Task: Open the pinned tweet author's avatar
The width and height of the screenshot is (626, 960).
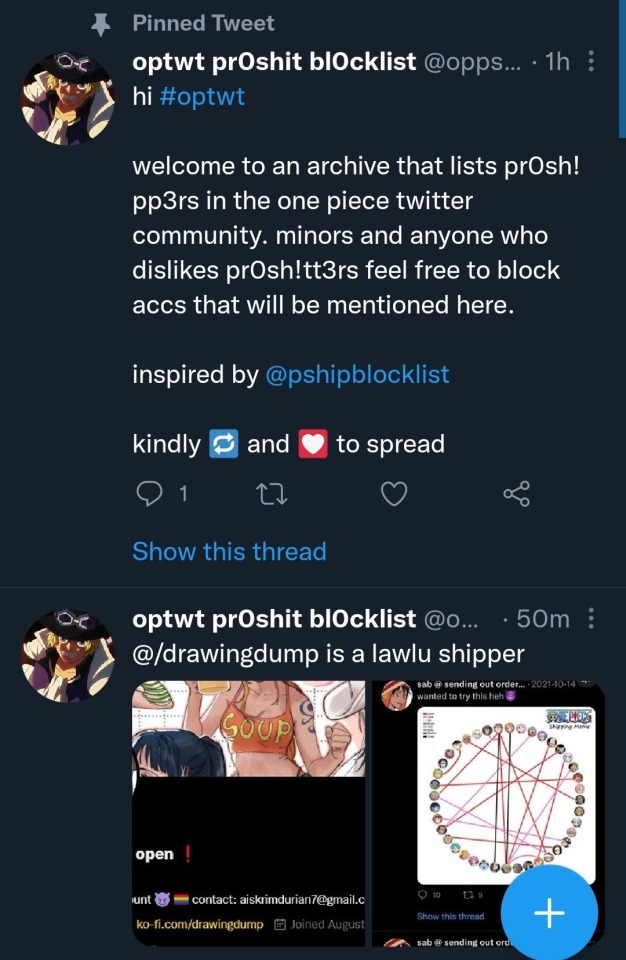Action: pos(68,99)
